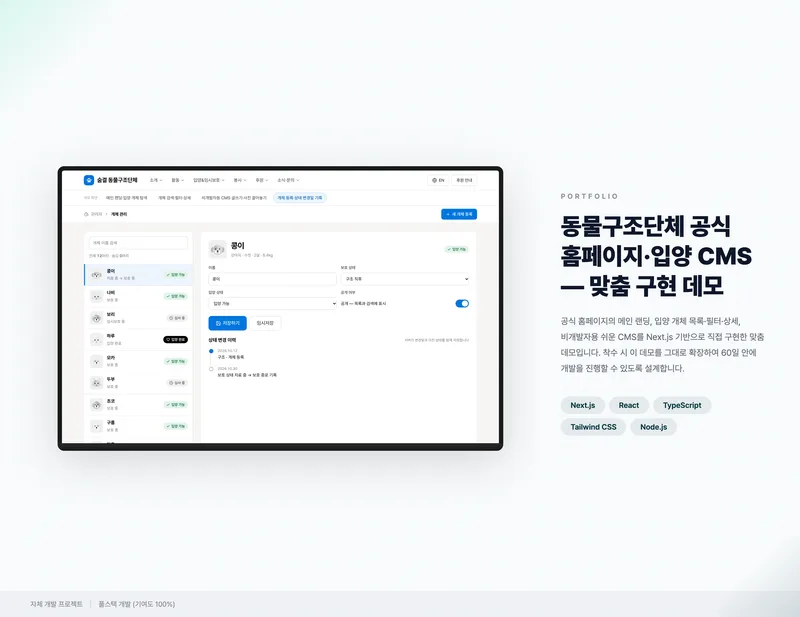Click the hollow dot in status history
The width and height of the screenshot is (800, 617).
click(211, 368)
